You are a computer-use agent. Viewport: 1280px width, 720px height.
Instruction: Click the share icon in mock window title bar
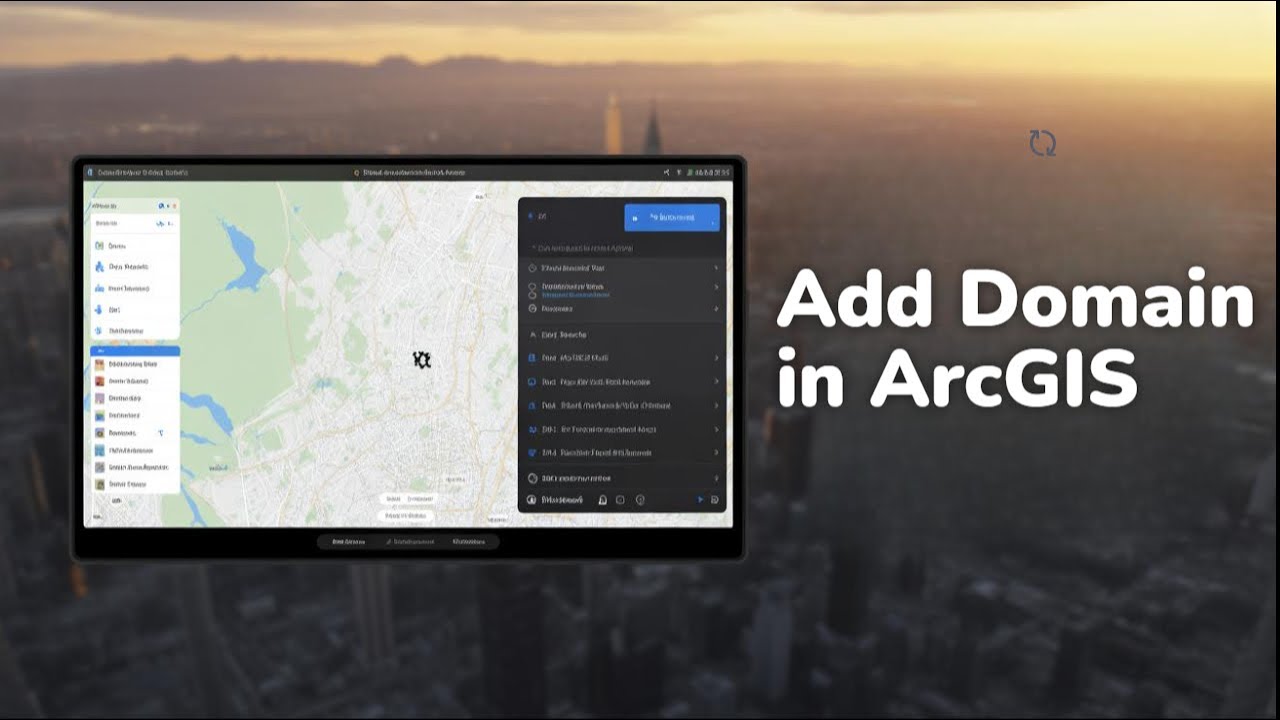[x=667, y=173]
